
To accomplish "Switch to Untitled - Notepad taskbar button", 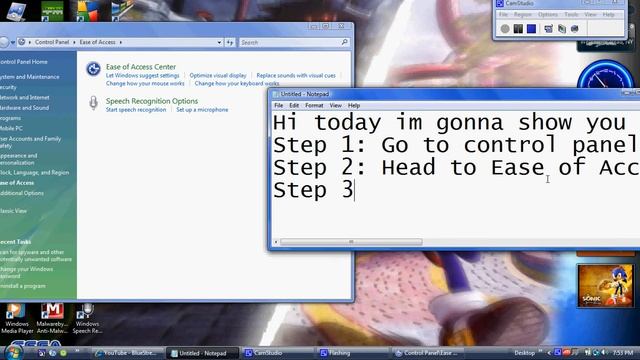I will point(203,353).
